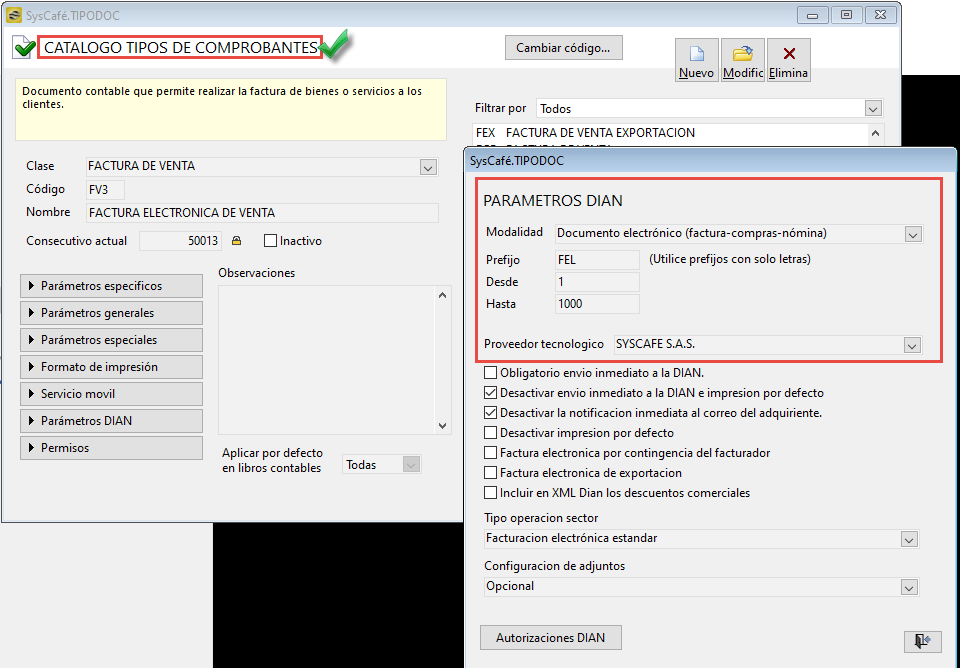Click inside the Observaciones text area

328,360
